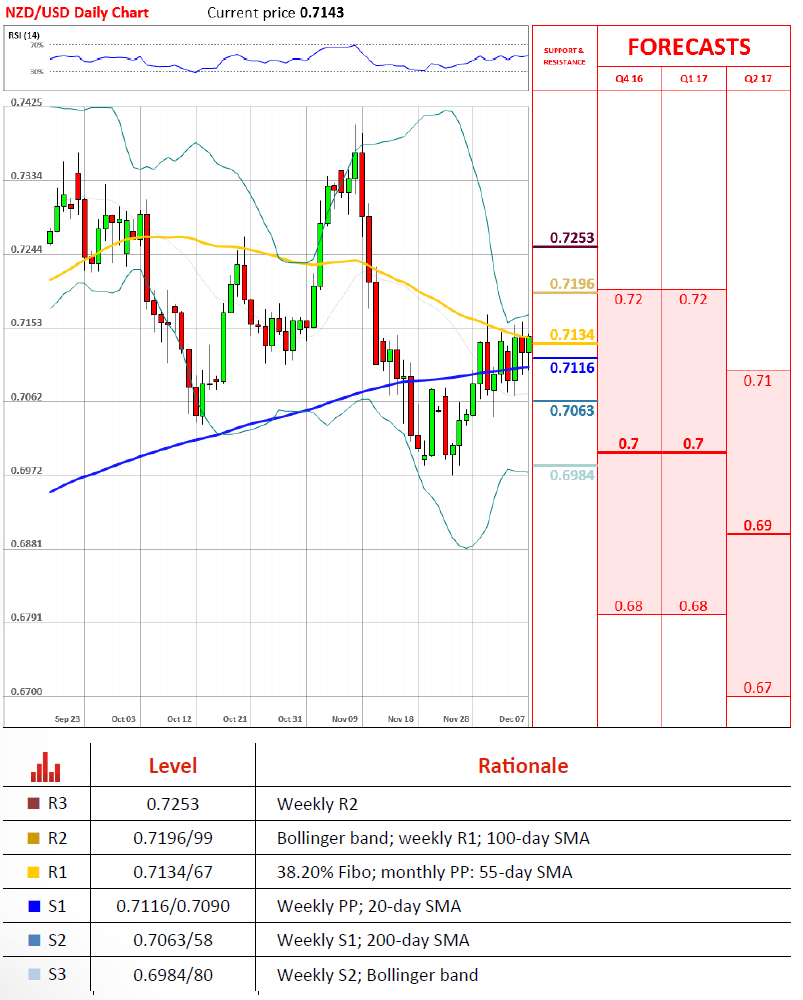Click the Rationale table header
Image resolution: width=803 pixels, height=1000 pixels.
pos(523,765)
